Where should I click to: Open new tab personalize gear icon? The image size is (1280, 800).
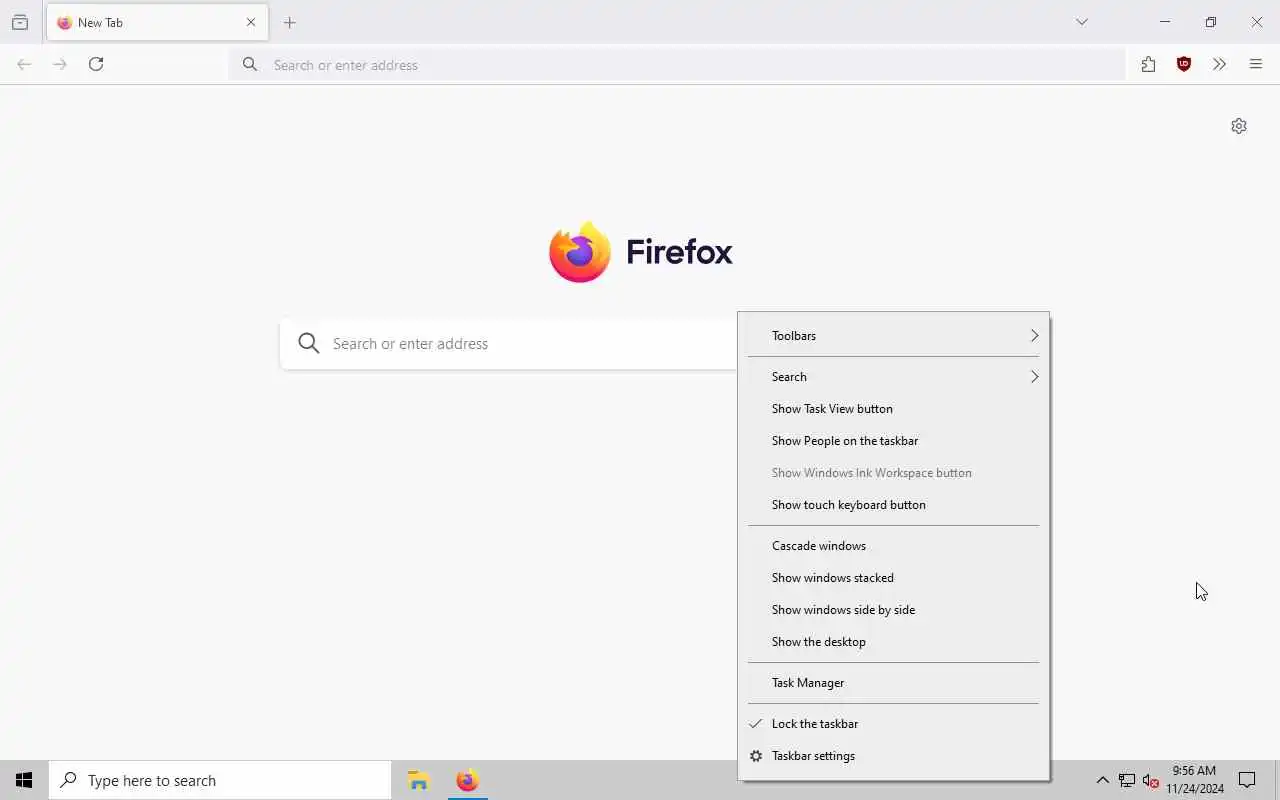coord(1239,126)
